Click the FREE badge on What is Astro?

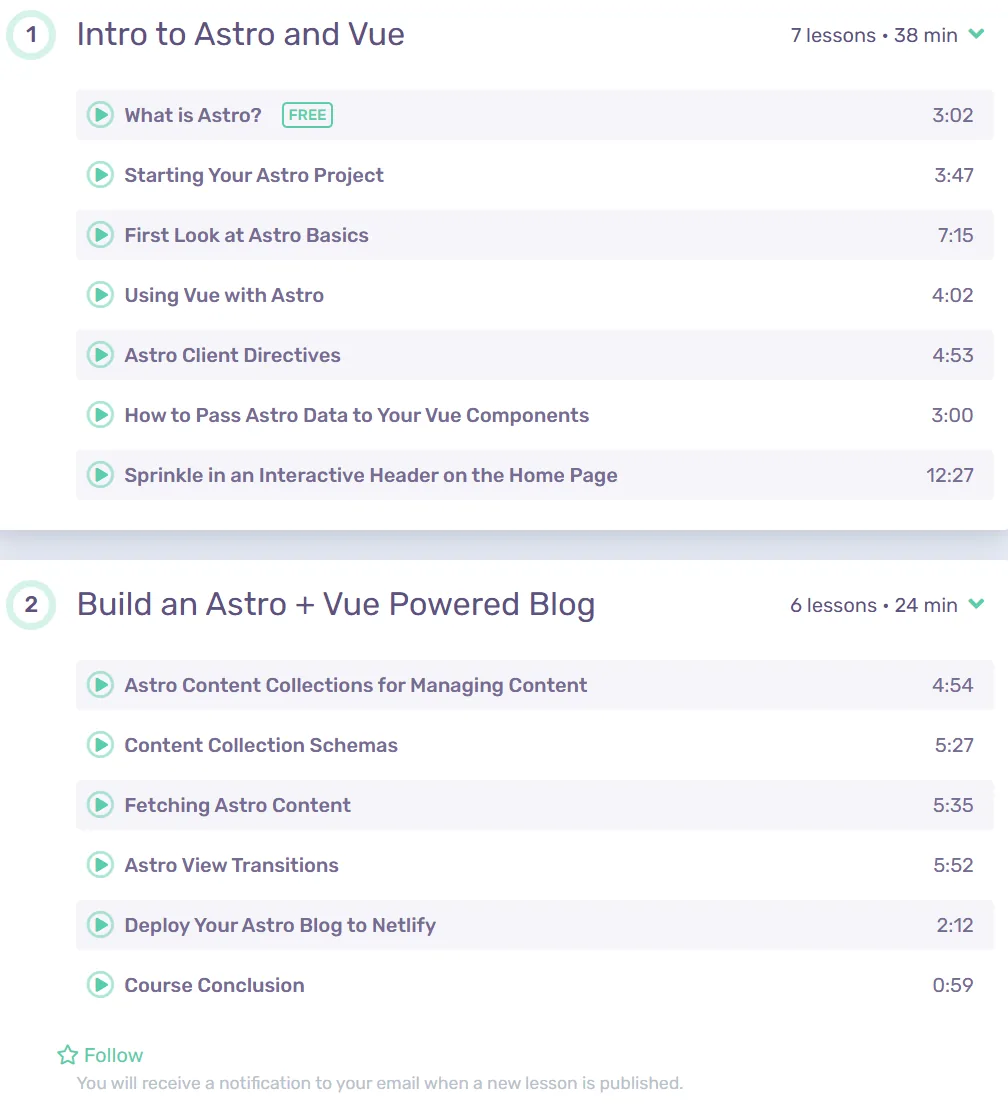point(308,115)
